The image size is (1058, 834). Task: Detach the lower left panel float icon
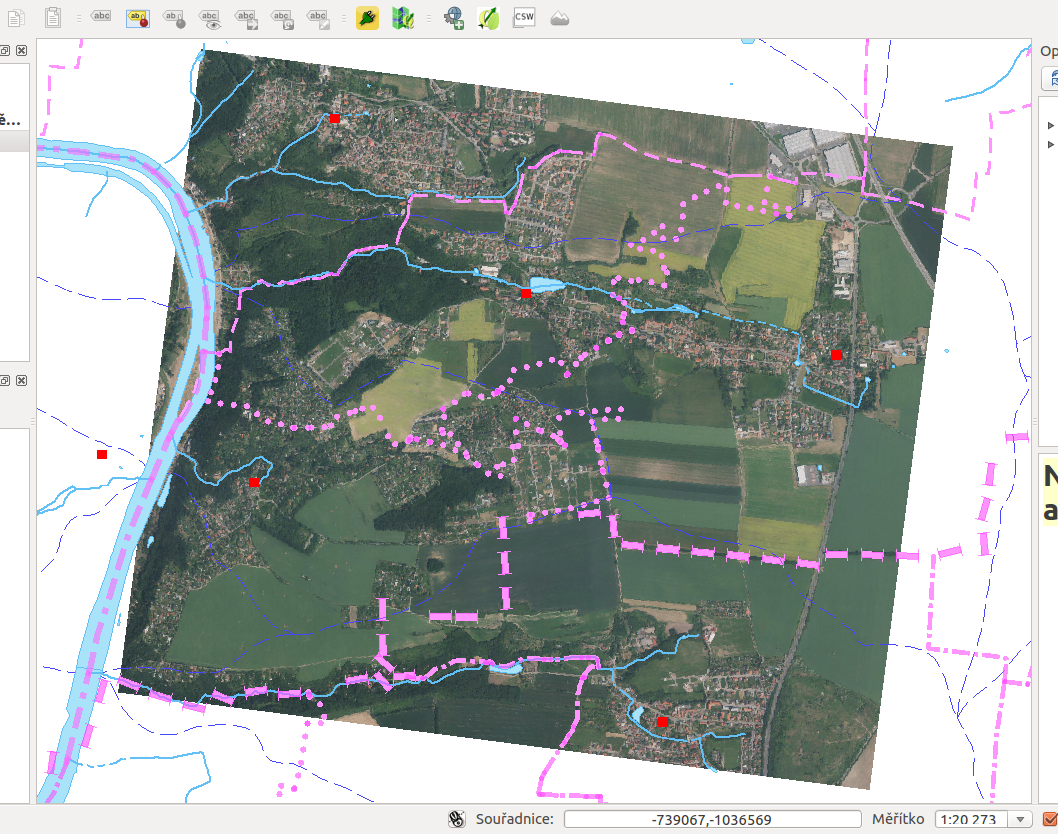5,381
